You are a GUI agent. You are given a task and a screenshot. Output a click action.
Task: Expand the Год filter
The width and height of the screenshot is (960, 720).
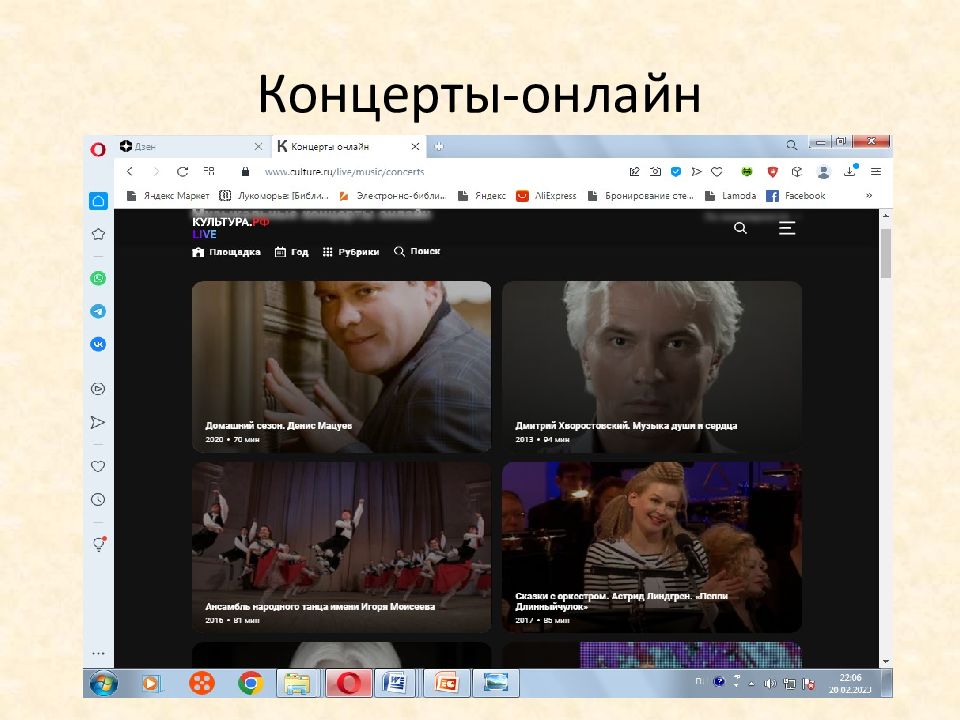(x=291, y=252)
